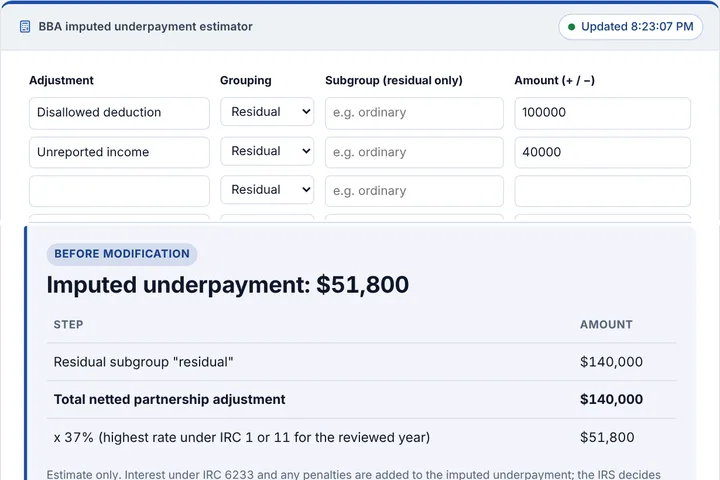Click the Imputed underpayment: $51,800 heading
Viewport: 720px width, 480px height.
(228, 285)
